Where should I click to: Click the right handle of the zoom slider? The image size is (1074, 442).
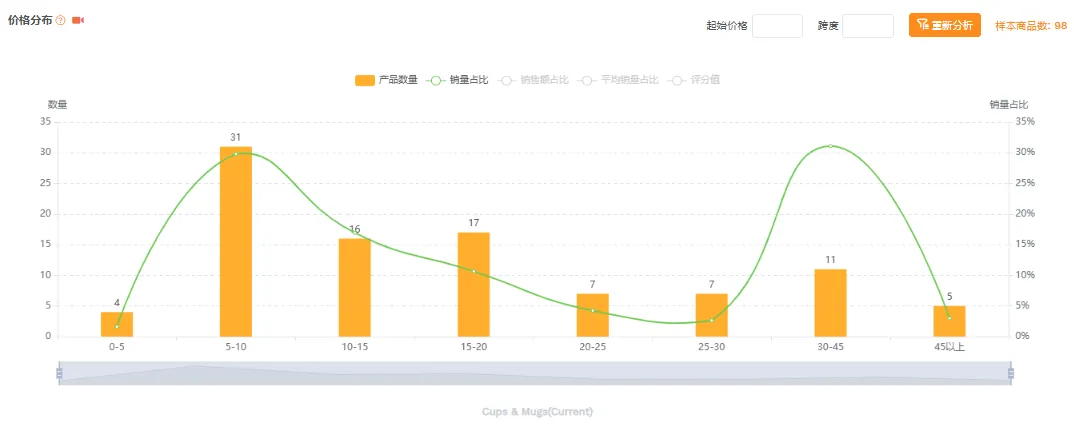point(1011,373)
